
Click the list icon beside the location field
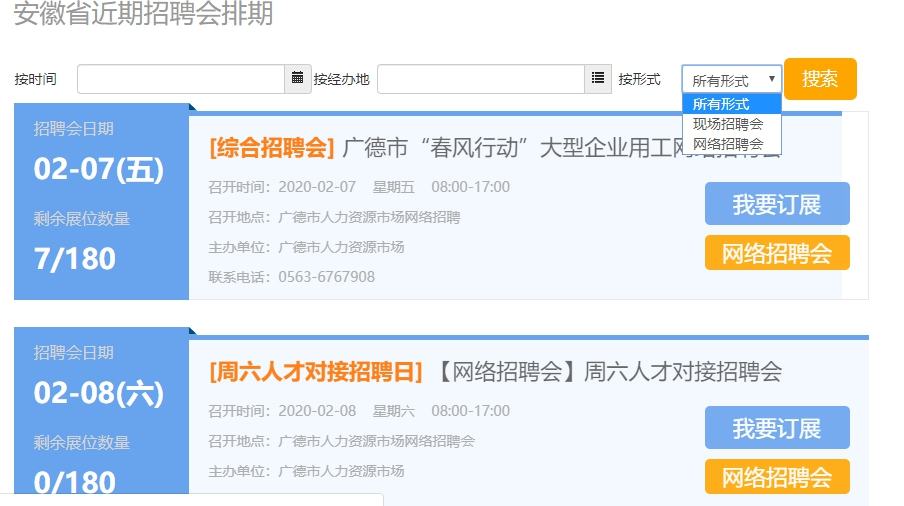(598, 79)
